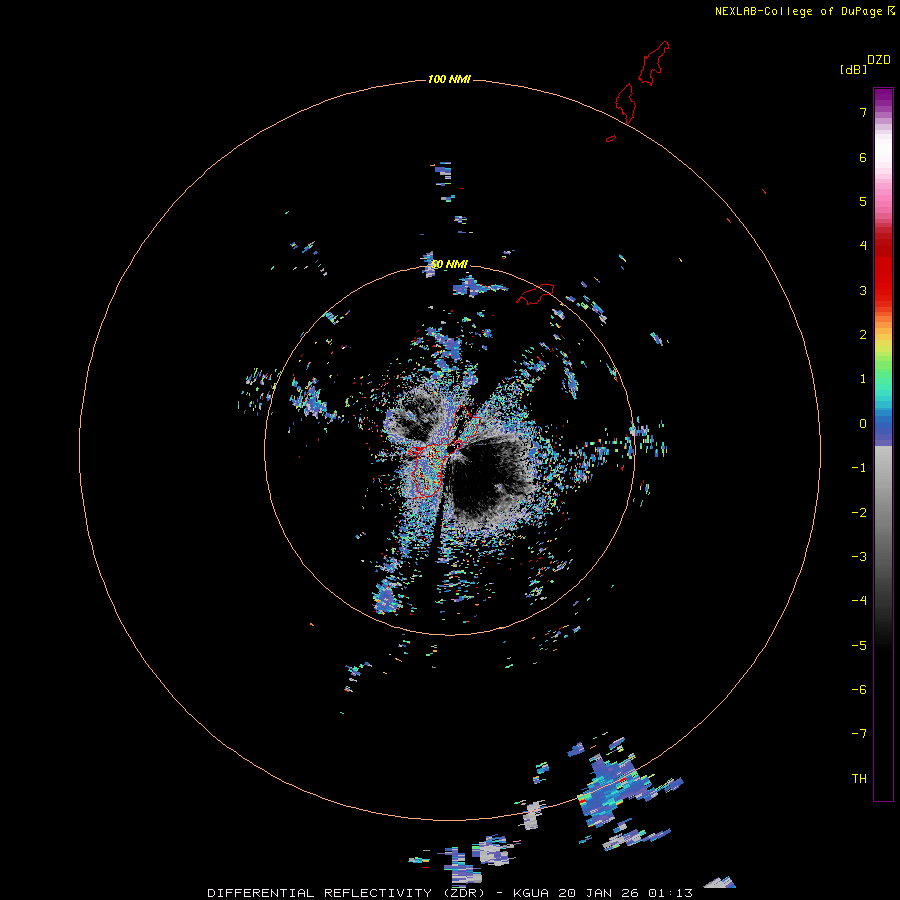
Task: Click the red Guam island outline at the radar center
Action: click(443, 451)
